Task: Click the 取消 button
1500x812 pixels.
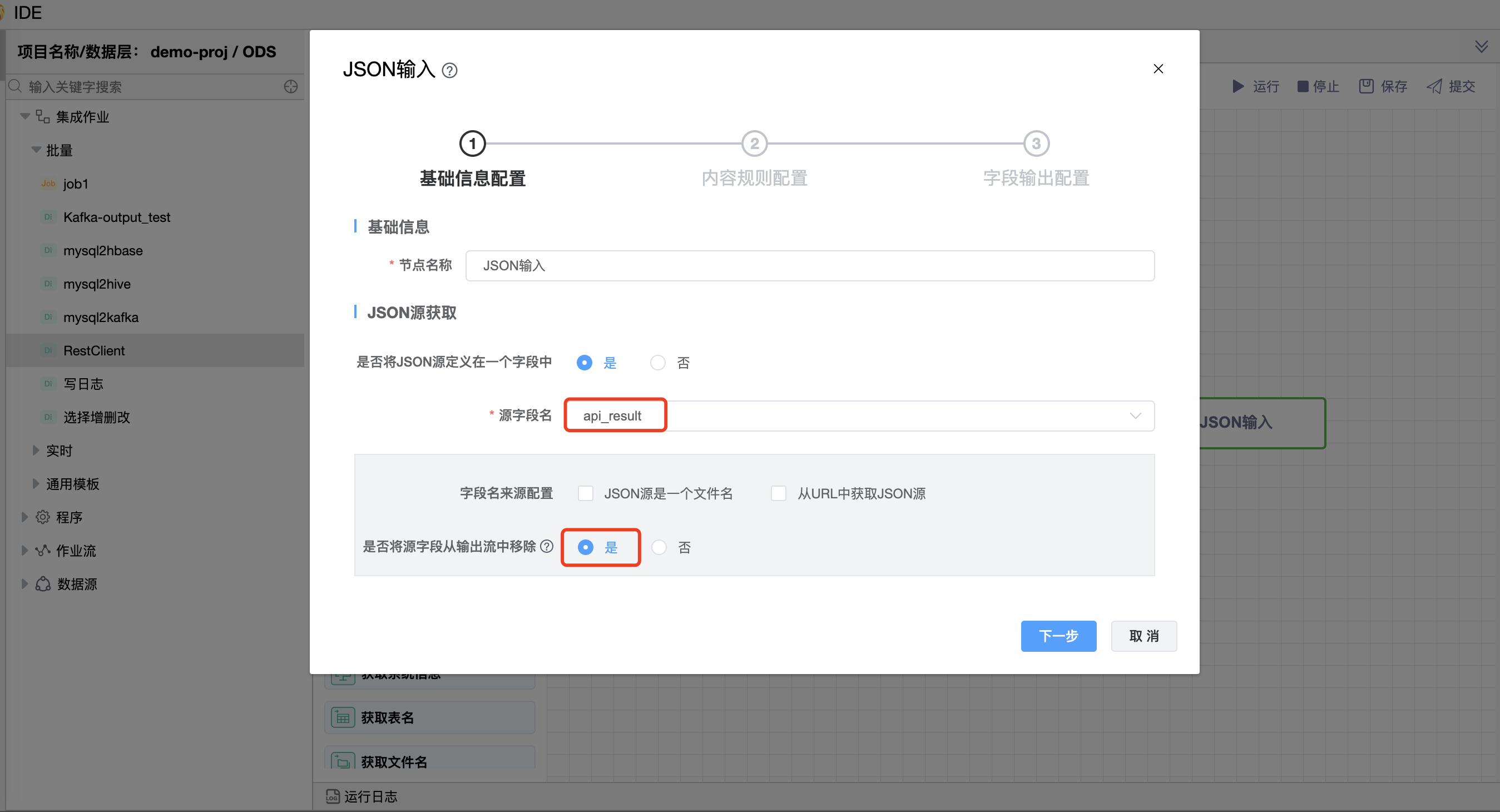Action: (1143, 636)
